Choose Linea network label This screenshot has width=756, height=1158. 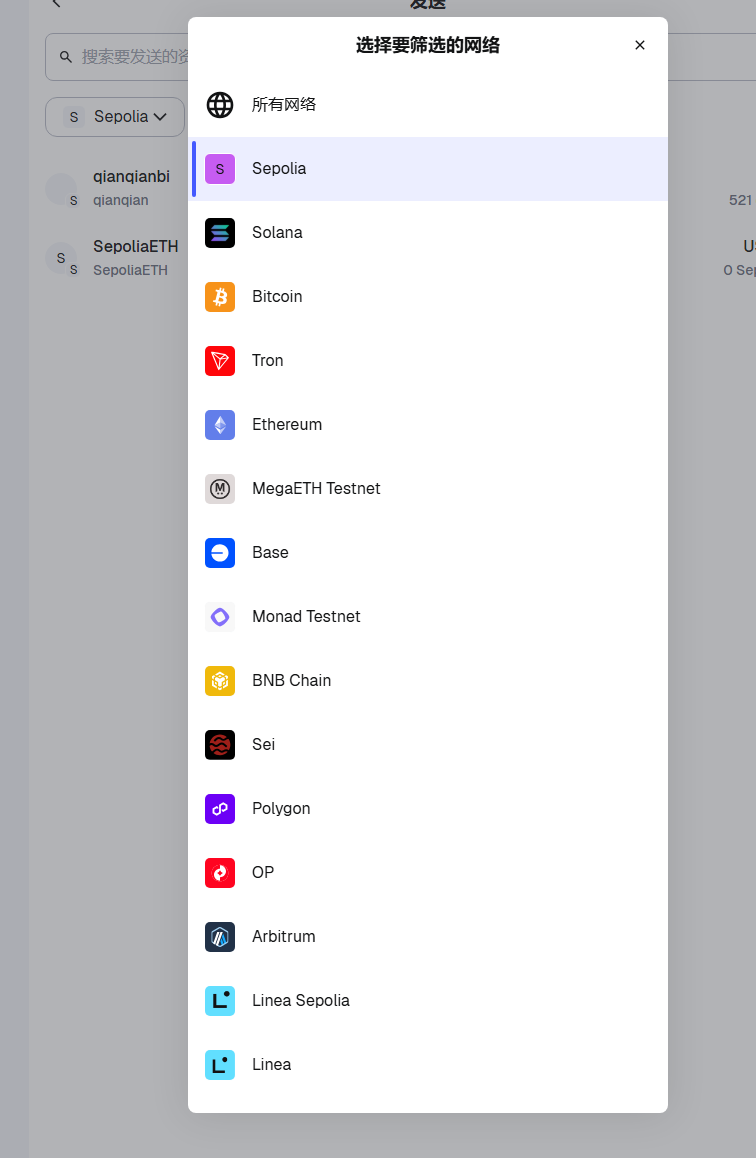[272, 1064]
